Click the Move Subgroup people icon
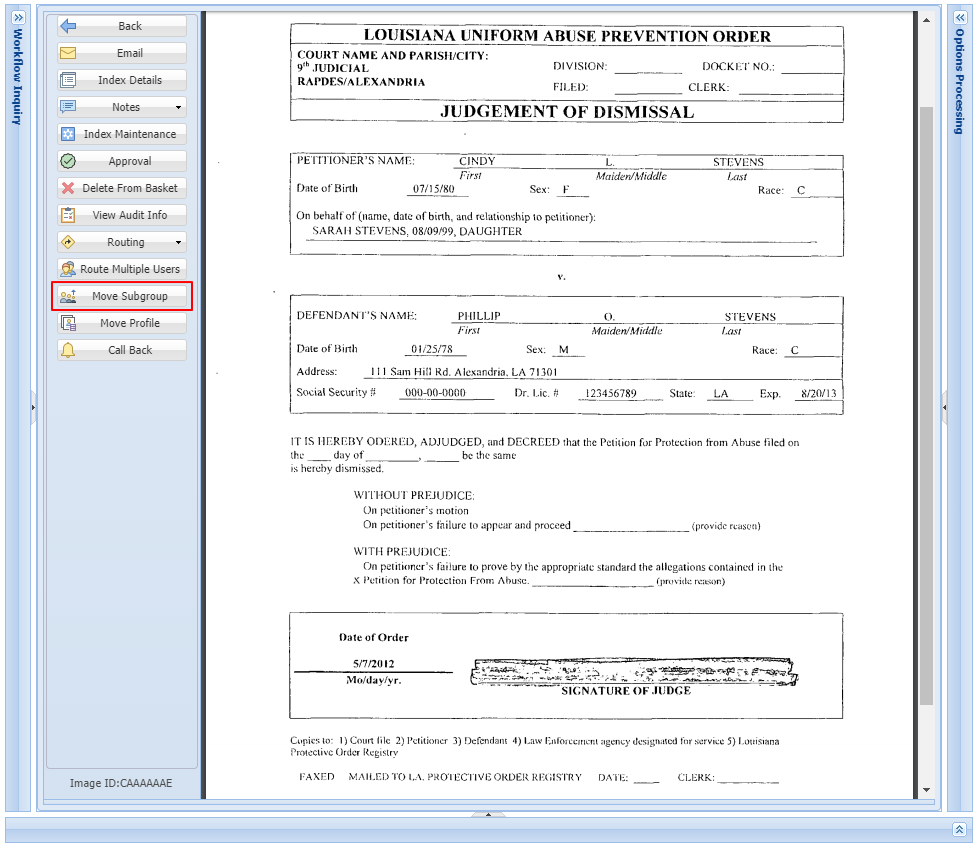 point(68,296)
